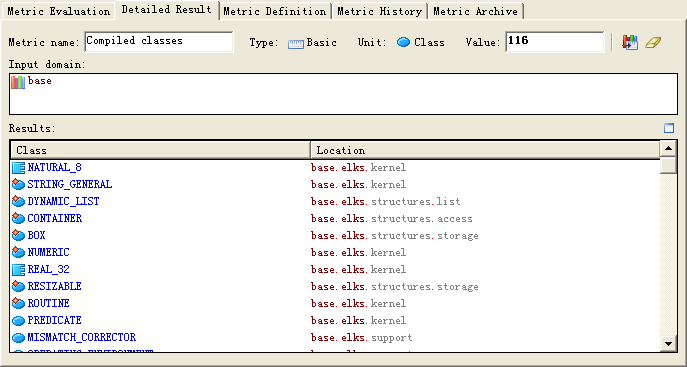Click location of RESIZABLE row
The width and height of the screenshot is (687, 367).
pos(395,286)
